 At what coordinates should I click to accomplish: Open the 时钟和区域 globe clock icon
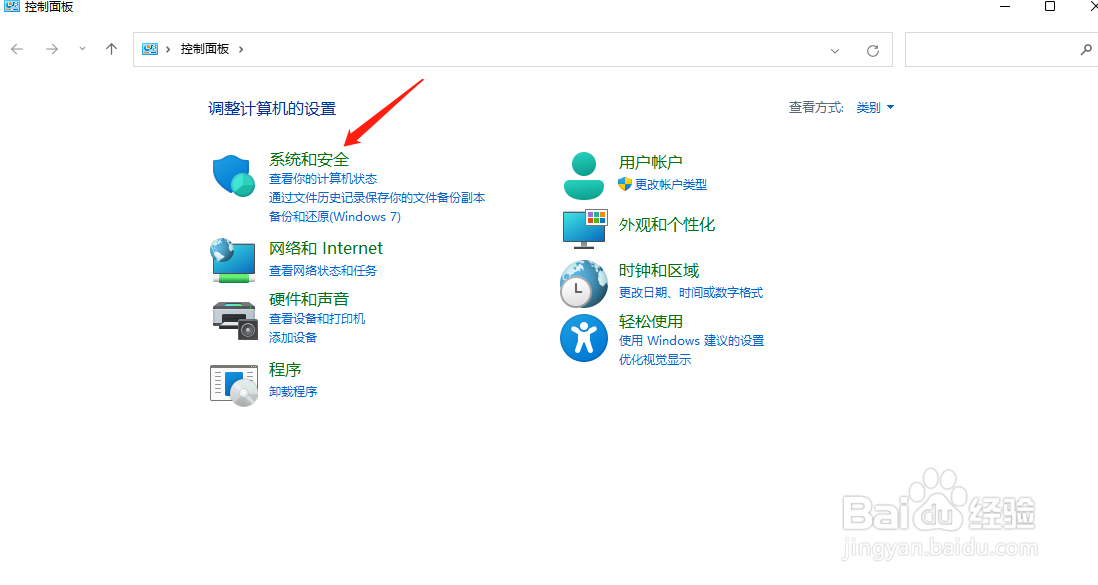[x=583, y=284]
